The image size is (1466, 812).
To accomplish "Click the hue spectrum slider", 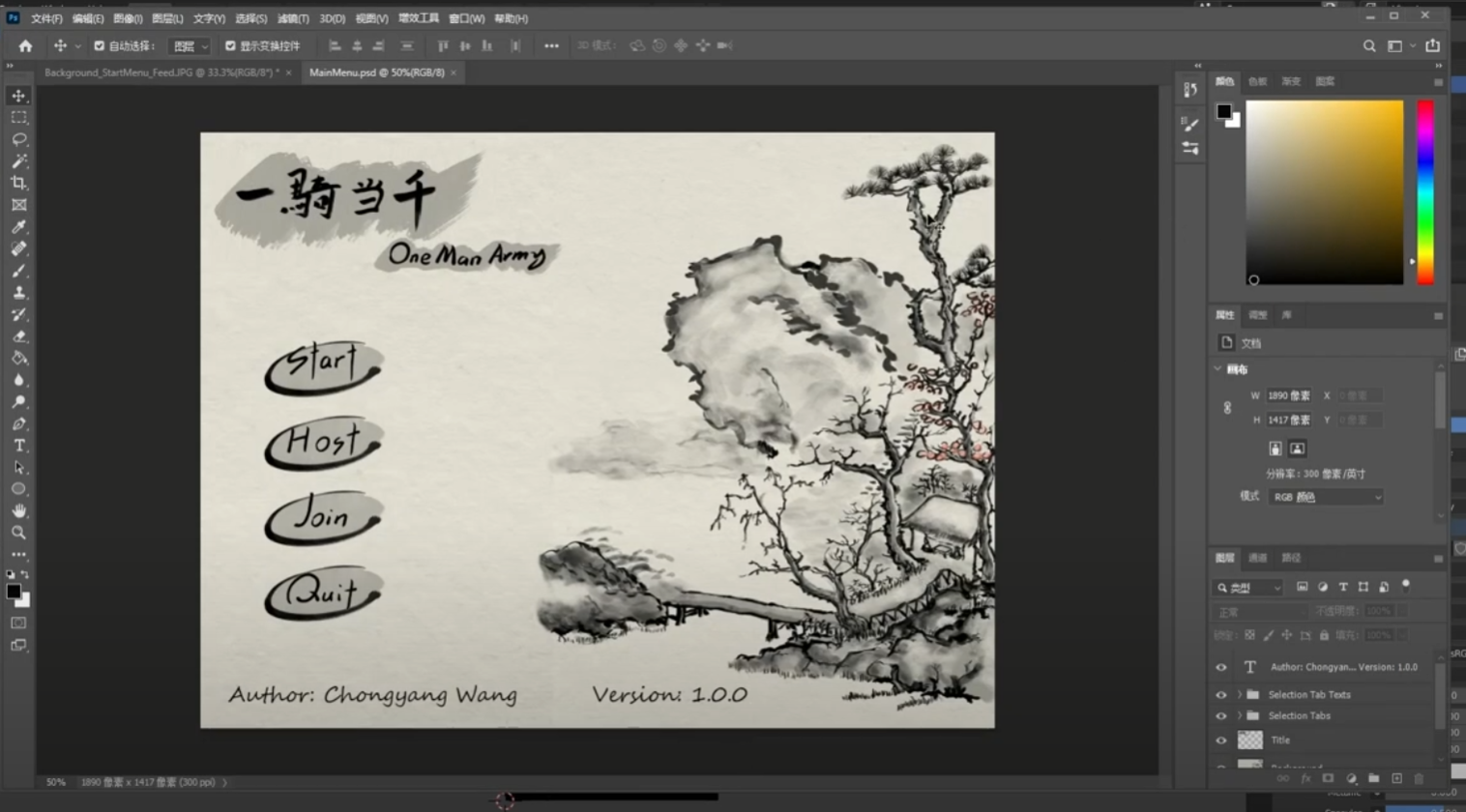I will coord(1425,192).
